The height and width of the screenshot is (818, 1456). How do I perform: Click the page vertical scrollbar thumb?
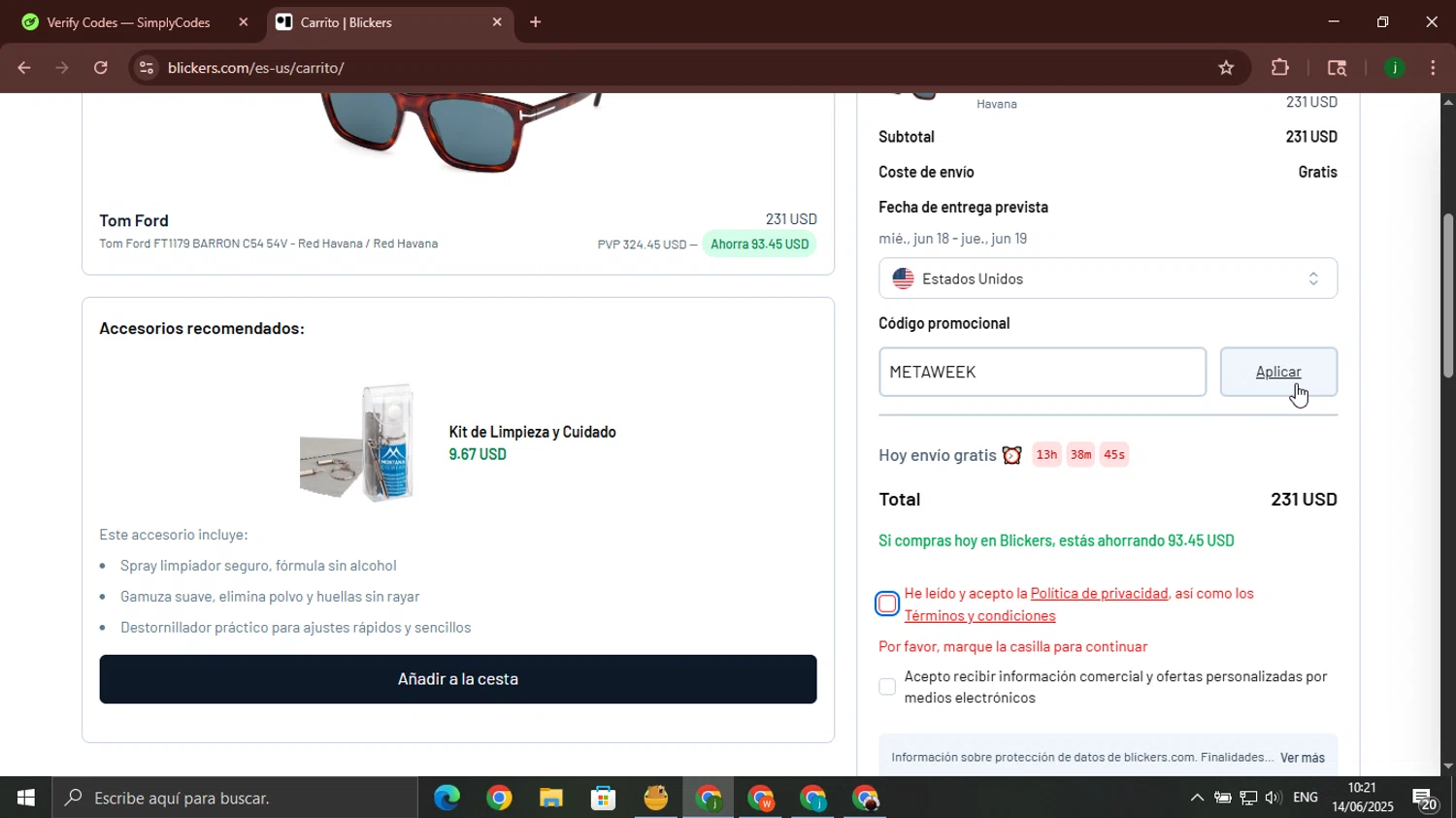point(1448,294)
